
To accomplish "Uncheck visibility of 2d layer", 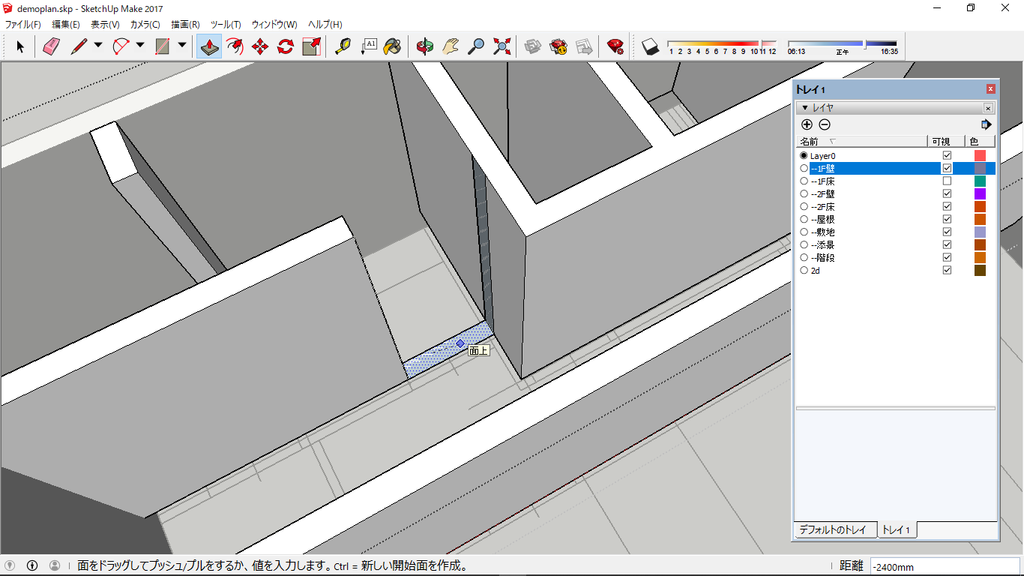I will 947,270.
